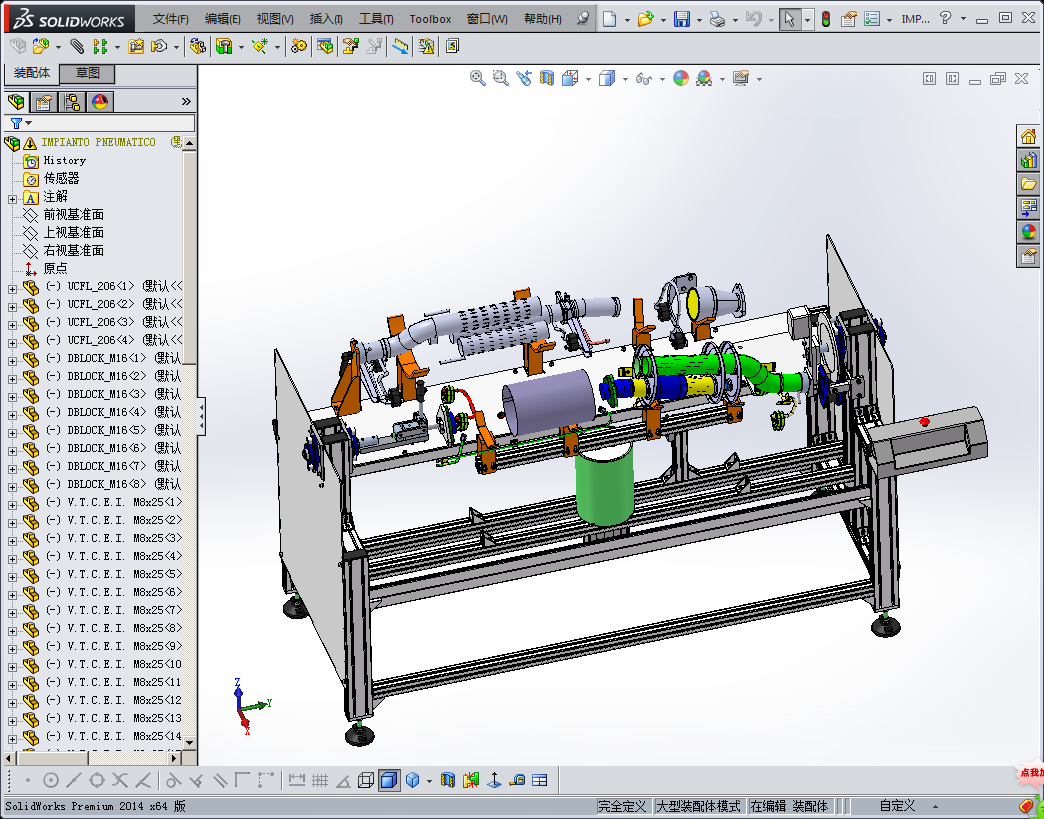Image resolution: width=1044 pixels, height=819 pixels.
Task: Click the Print icon
Action: click(717, 19)
